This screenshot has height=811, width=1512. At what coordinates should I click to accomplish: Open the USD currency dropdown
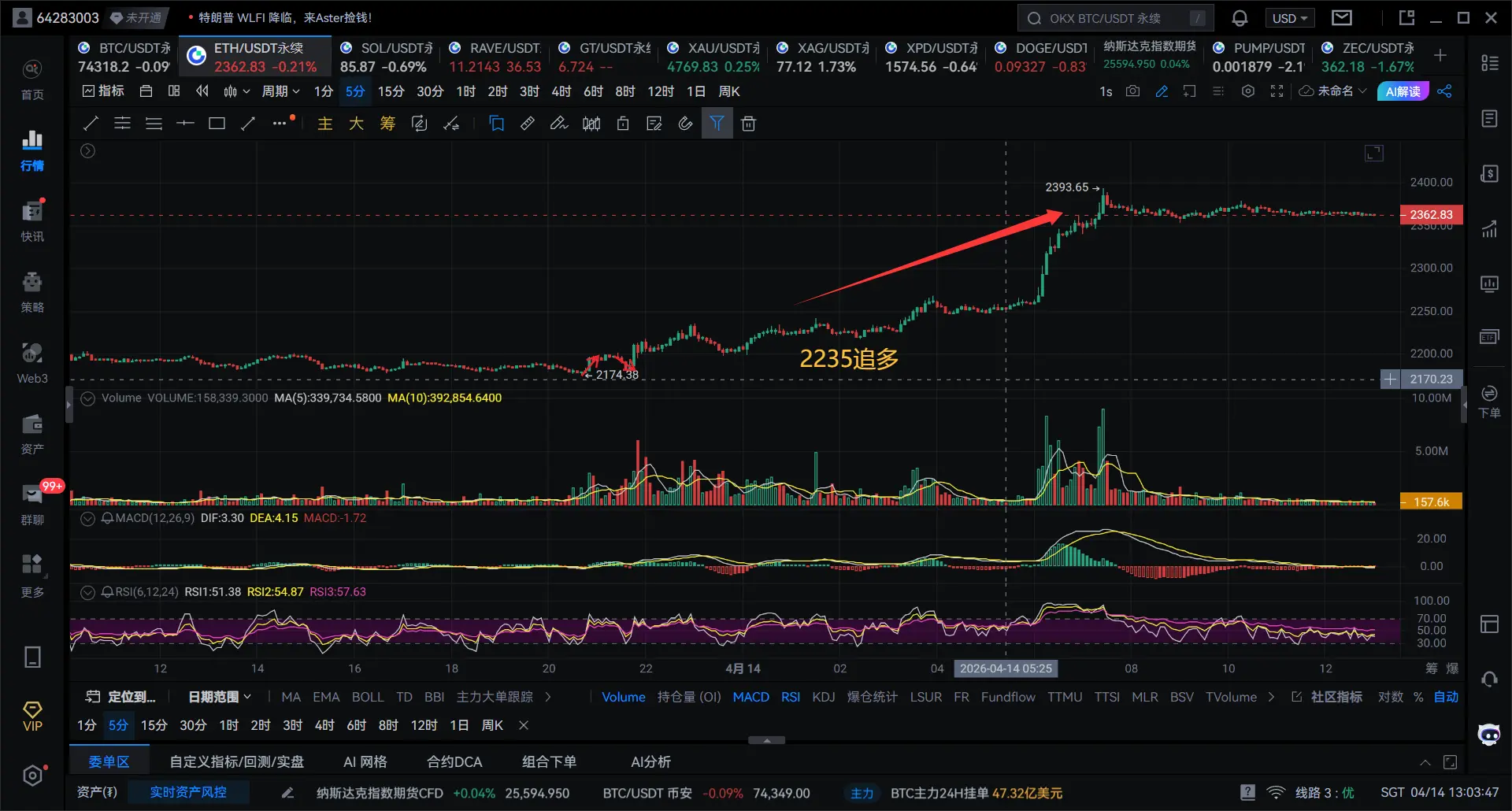[x=1290, y=18]
